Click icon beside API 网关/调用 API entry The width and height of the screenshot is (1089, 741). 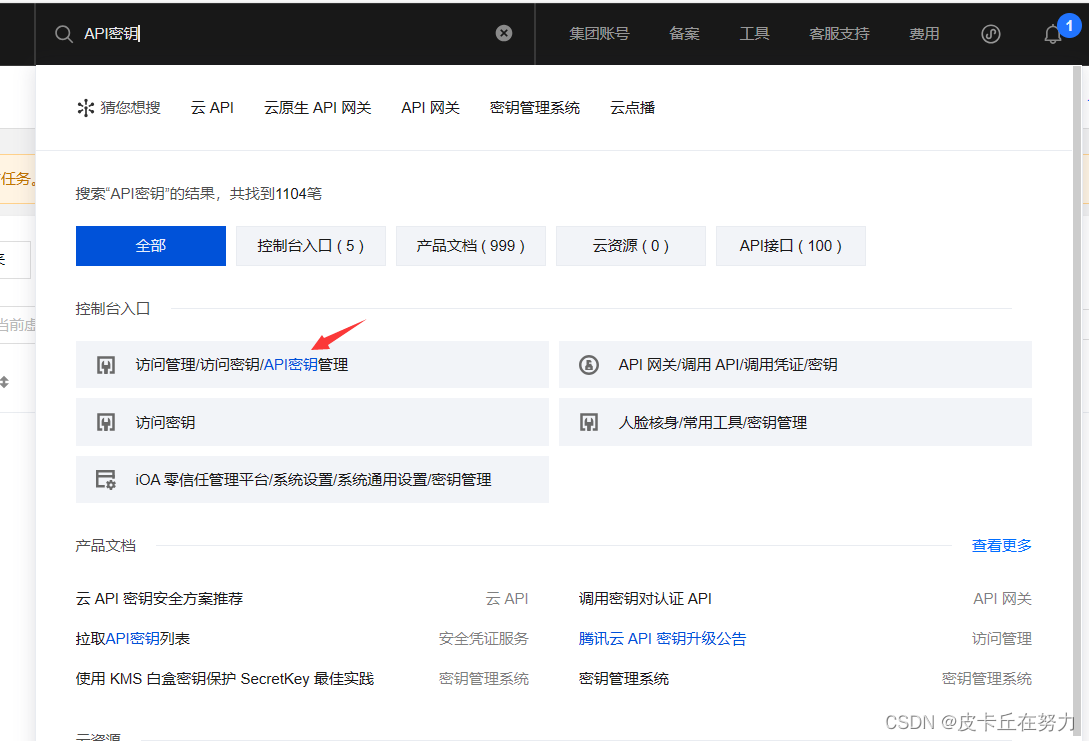click(589, 365)
